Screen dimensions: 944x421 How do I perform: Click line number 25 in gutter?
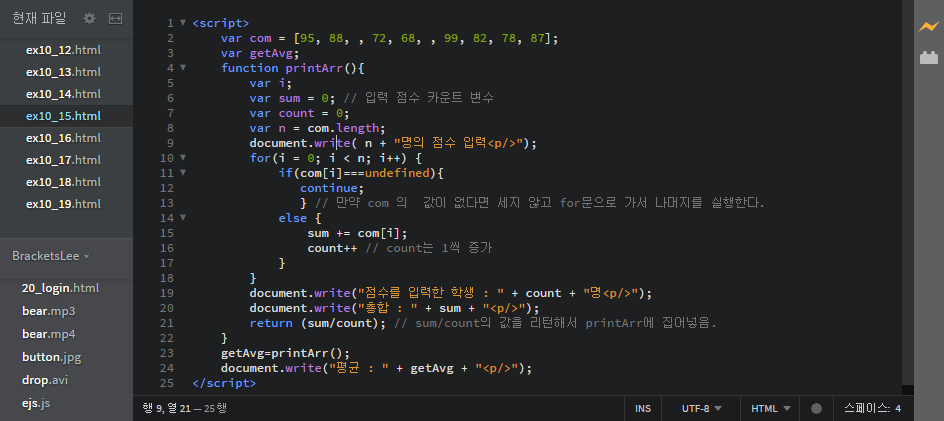pos(167,383)
